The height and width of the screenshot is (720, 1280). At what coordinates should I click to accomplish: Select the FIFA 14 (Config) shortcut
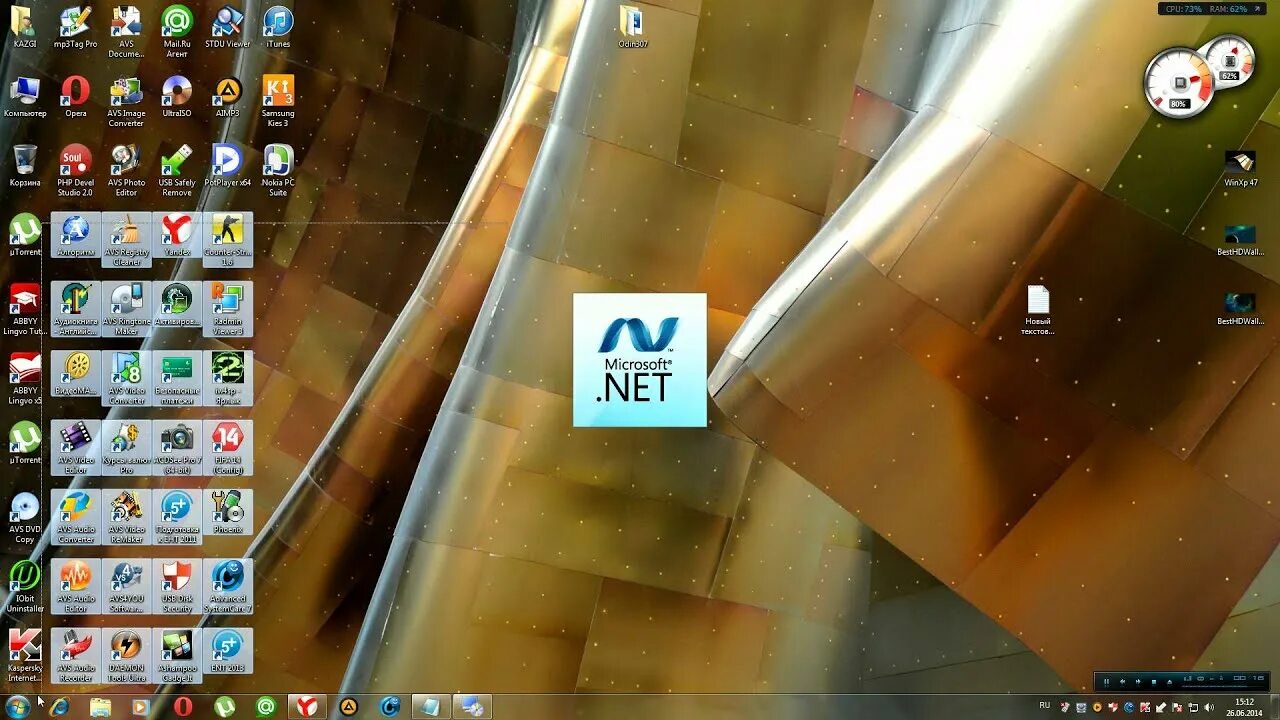[x=228, y=448]
